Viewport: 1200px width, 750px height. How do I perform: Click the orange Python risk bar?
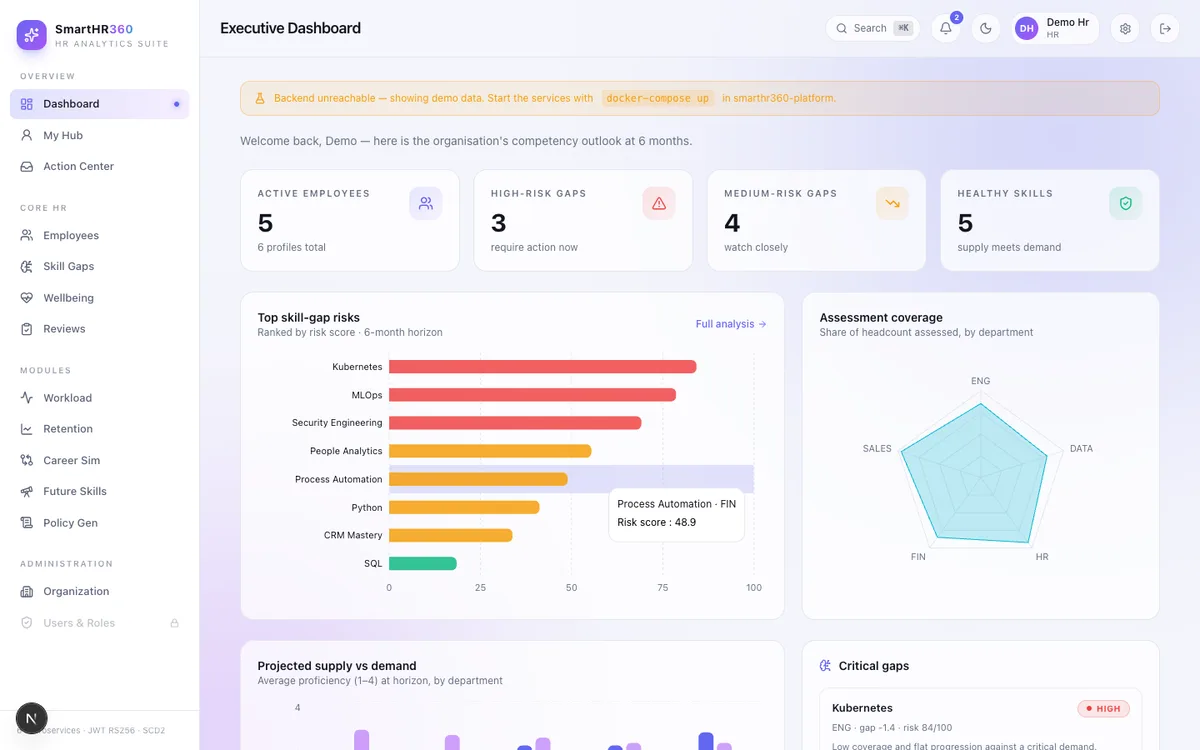click(x=464, y=508)
